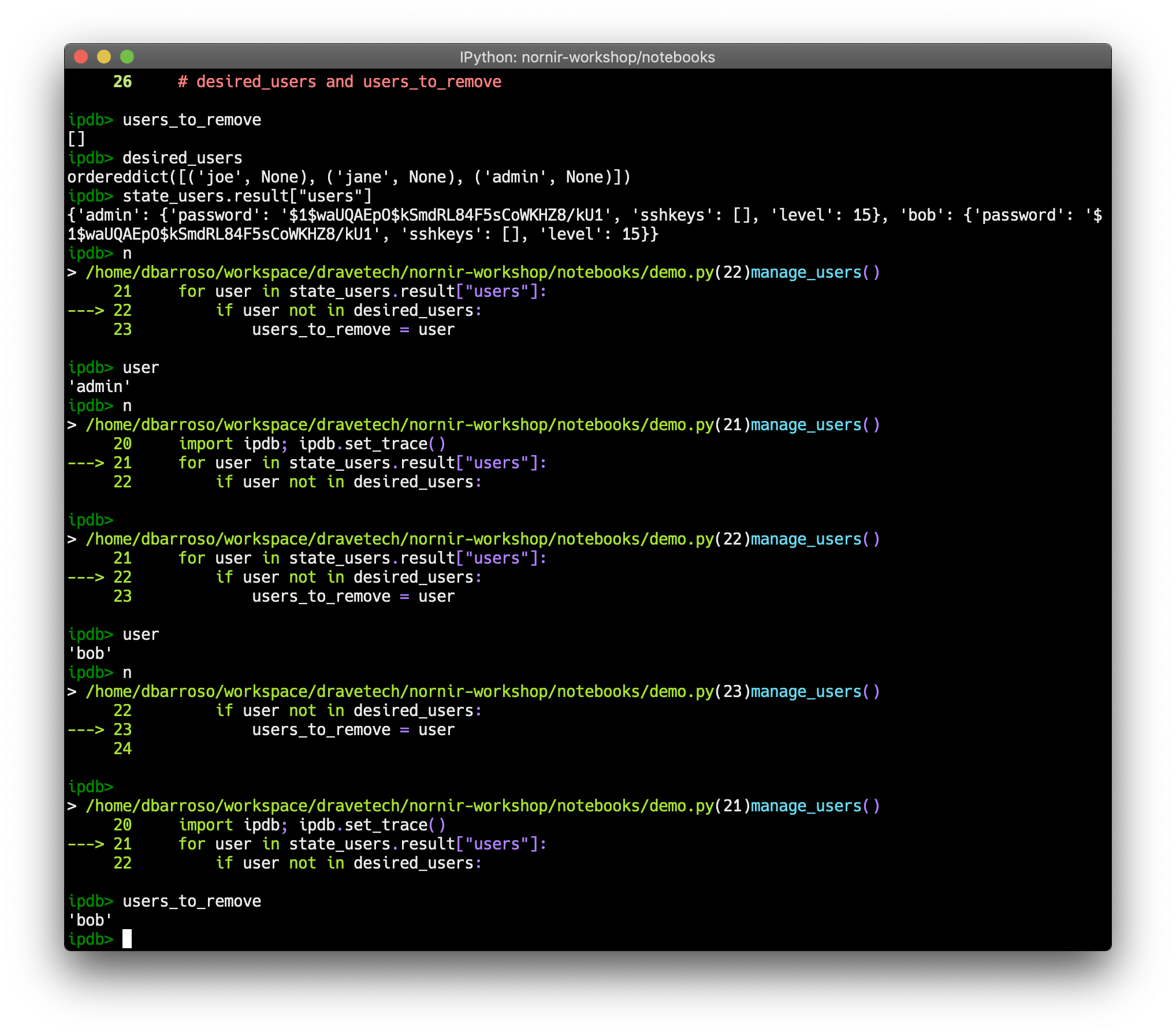
Task: Click the import ipdb; ipdb.set_trace() line
Action: tap(312, 444)
